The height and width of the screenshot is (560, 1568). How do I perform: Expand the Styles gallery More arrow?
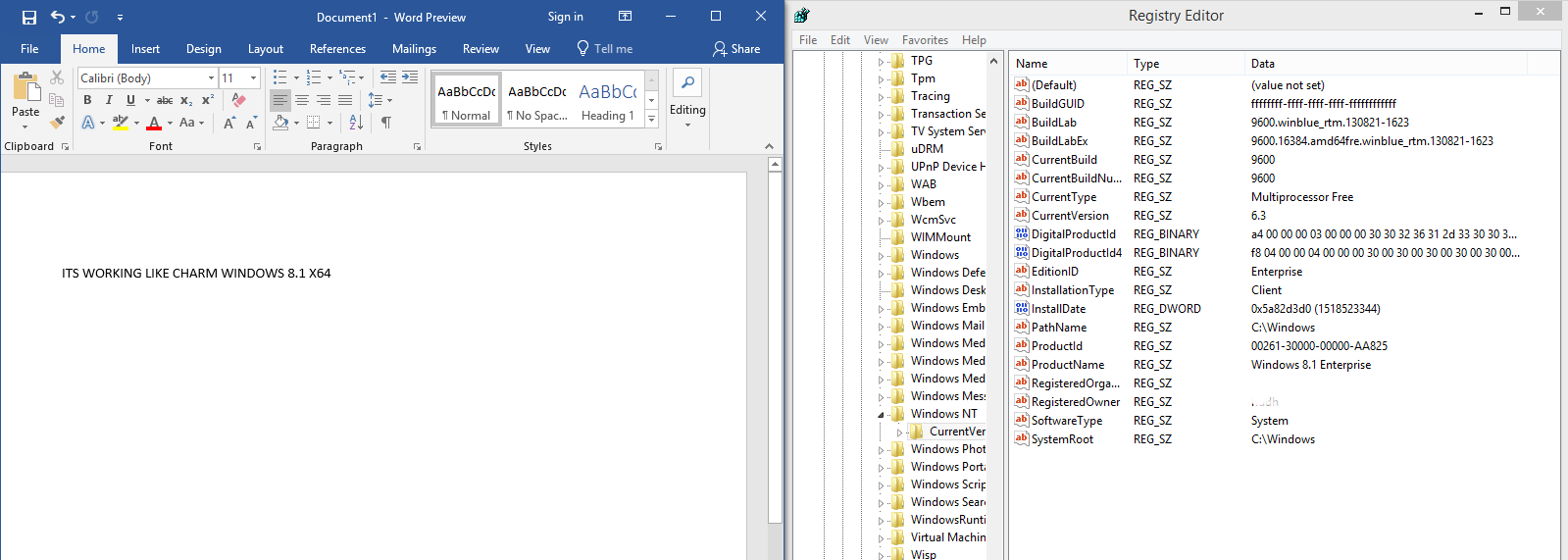pyautogui.click(x=651, y=118)
